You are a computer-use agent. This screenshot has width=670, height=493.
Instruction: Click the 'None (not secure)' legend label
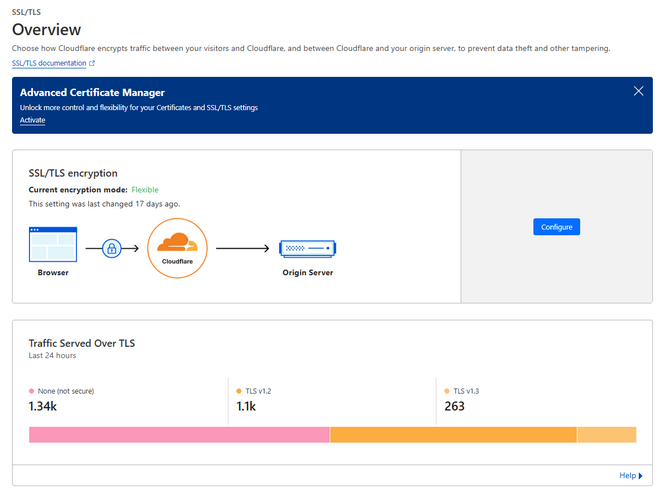point(66,391)
